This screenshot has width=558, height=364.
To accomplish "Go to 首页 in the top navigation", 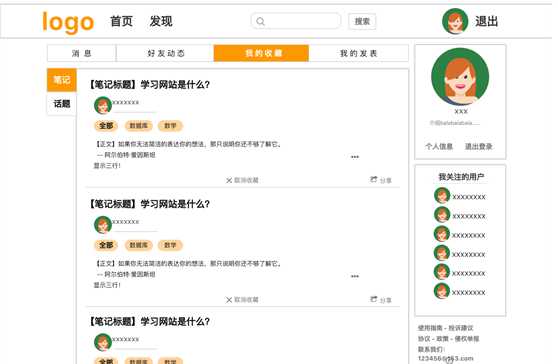I will point(121,21).
